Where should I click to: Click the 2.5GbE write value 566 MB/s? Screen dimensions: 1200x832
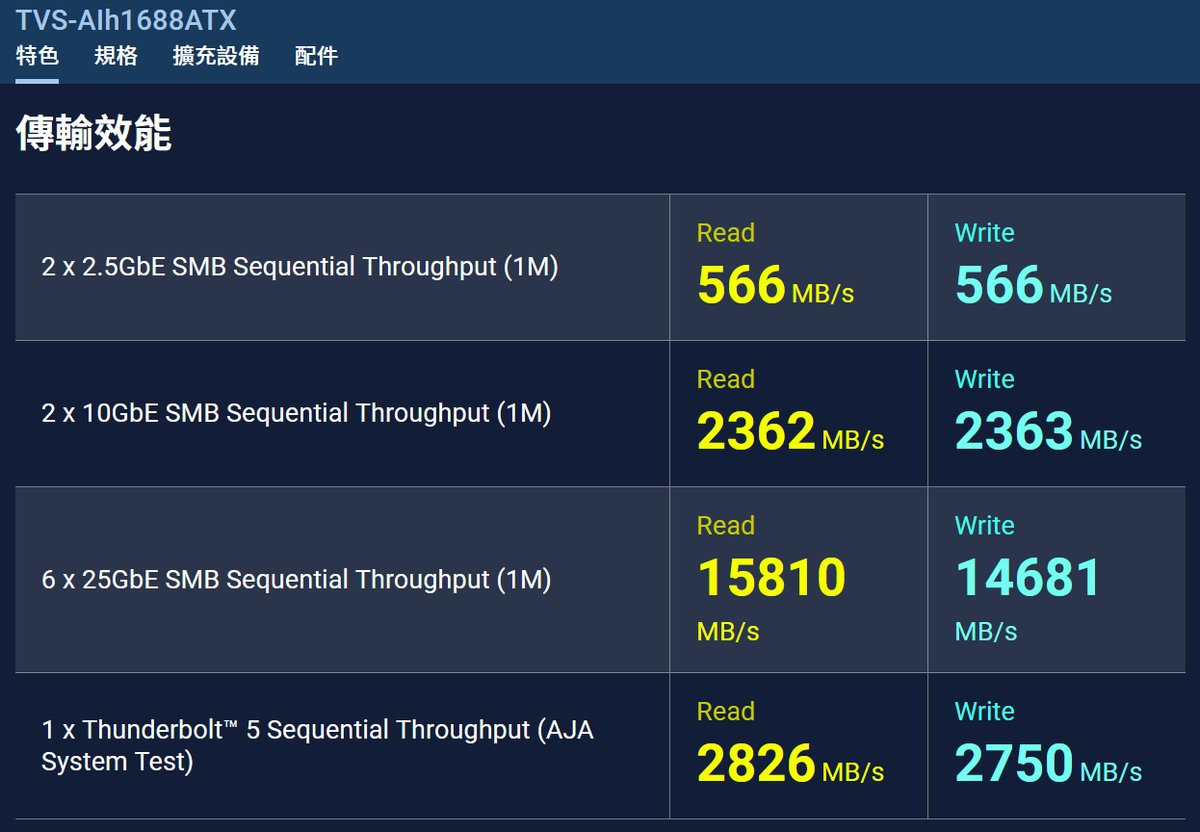(1032, 286)
